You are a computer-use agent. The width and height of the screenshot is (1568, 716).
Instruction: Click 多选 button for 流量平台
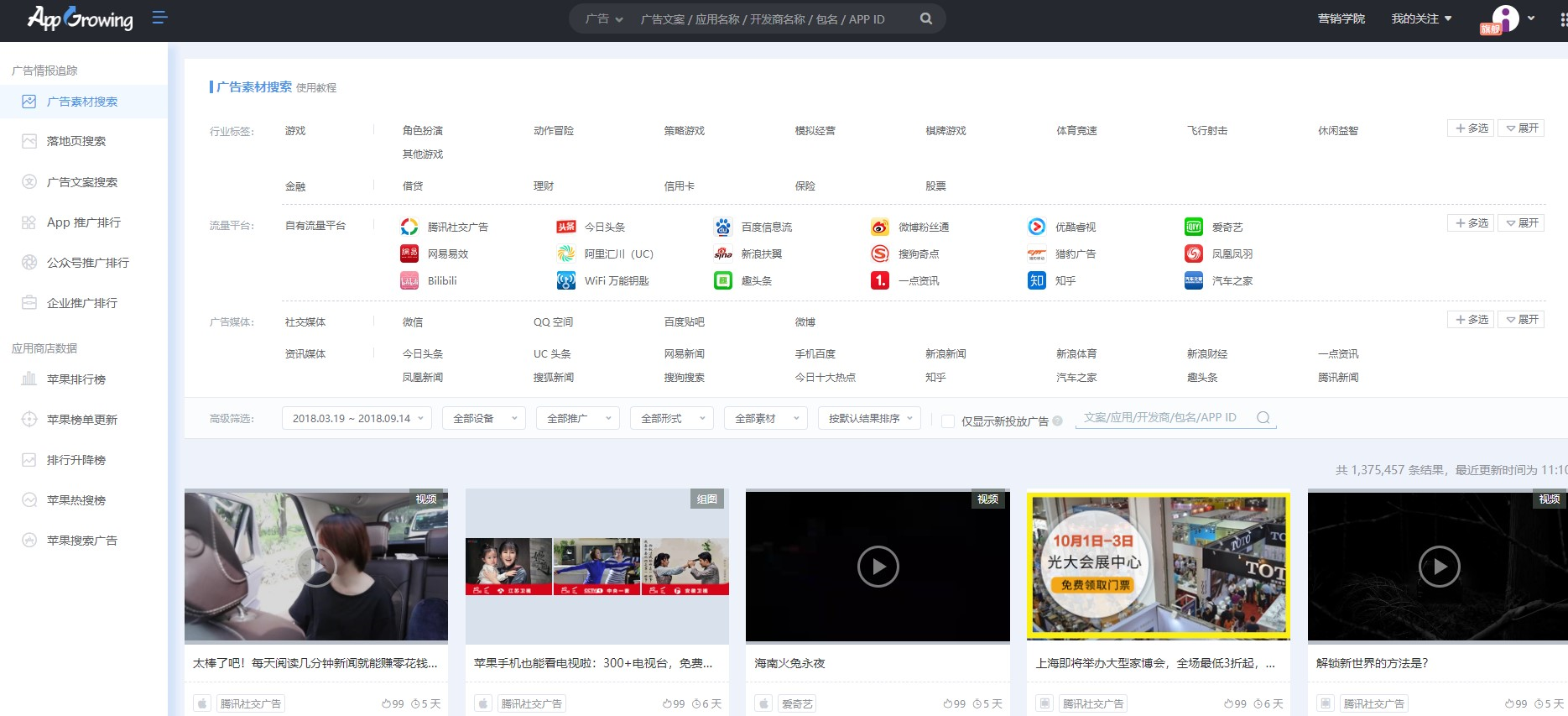[1471, 222]
